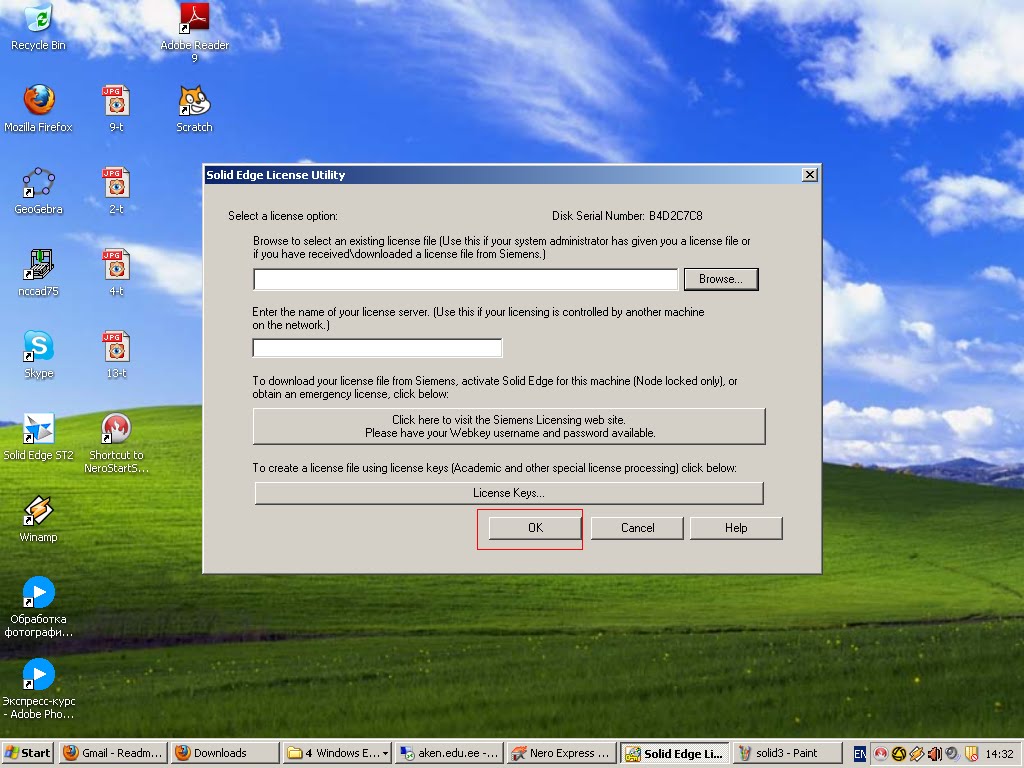The width and height of the screenshot is (1024, 768).
Task: Click the Cancel button
Action: click(x=637, y=528)
